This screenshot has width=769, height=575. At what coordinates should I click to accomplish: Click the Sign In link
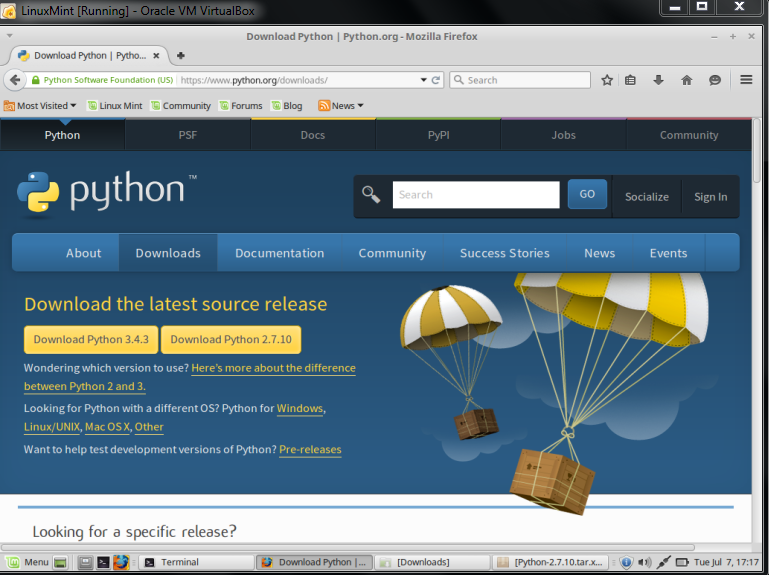click(711, 197)
